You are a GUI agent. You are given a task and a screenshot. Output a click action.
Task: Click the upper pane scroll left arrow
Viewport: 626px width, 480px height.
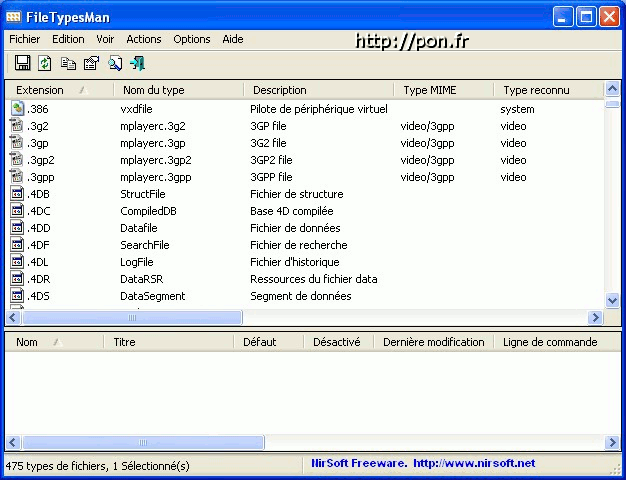(x=13, y=317)
